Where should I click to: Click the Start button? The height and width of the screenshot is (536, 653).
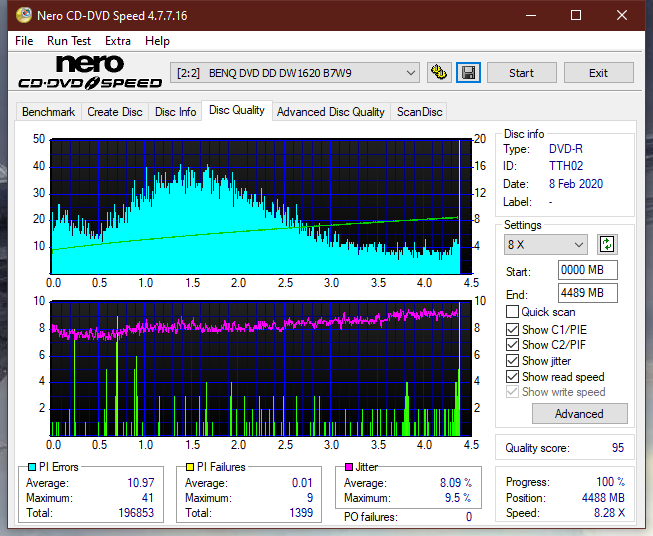pyautogui.click(x=521, y=73)
